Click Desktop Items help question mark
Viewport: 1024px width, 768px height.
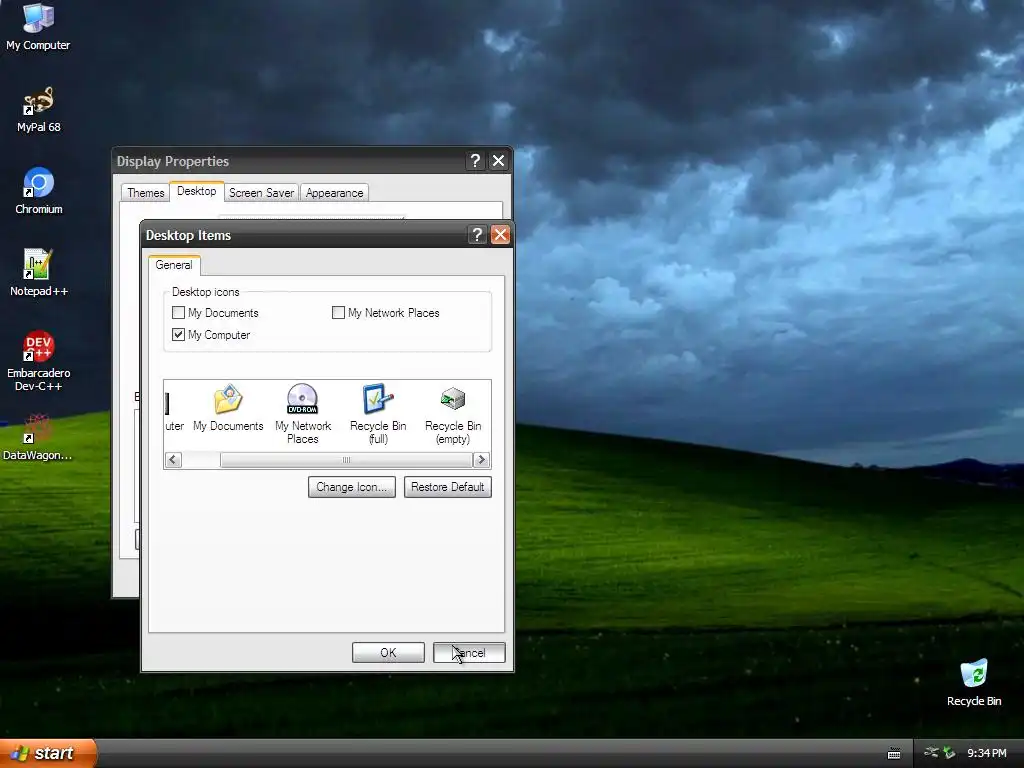tap(477, 235)
